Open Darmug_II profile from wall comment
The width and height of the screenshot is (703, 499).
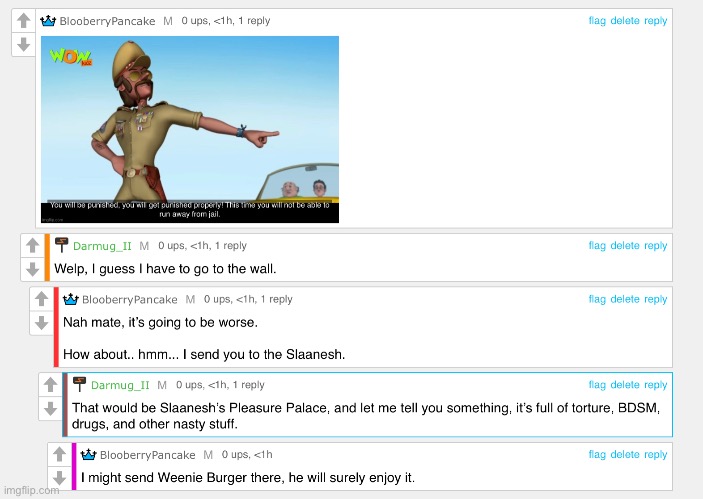tap(102, 246)
